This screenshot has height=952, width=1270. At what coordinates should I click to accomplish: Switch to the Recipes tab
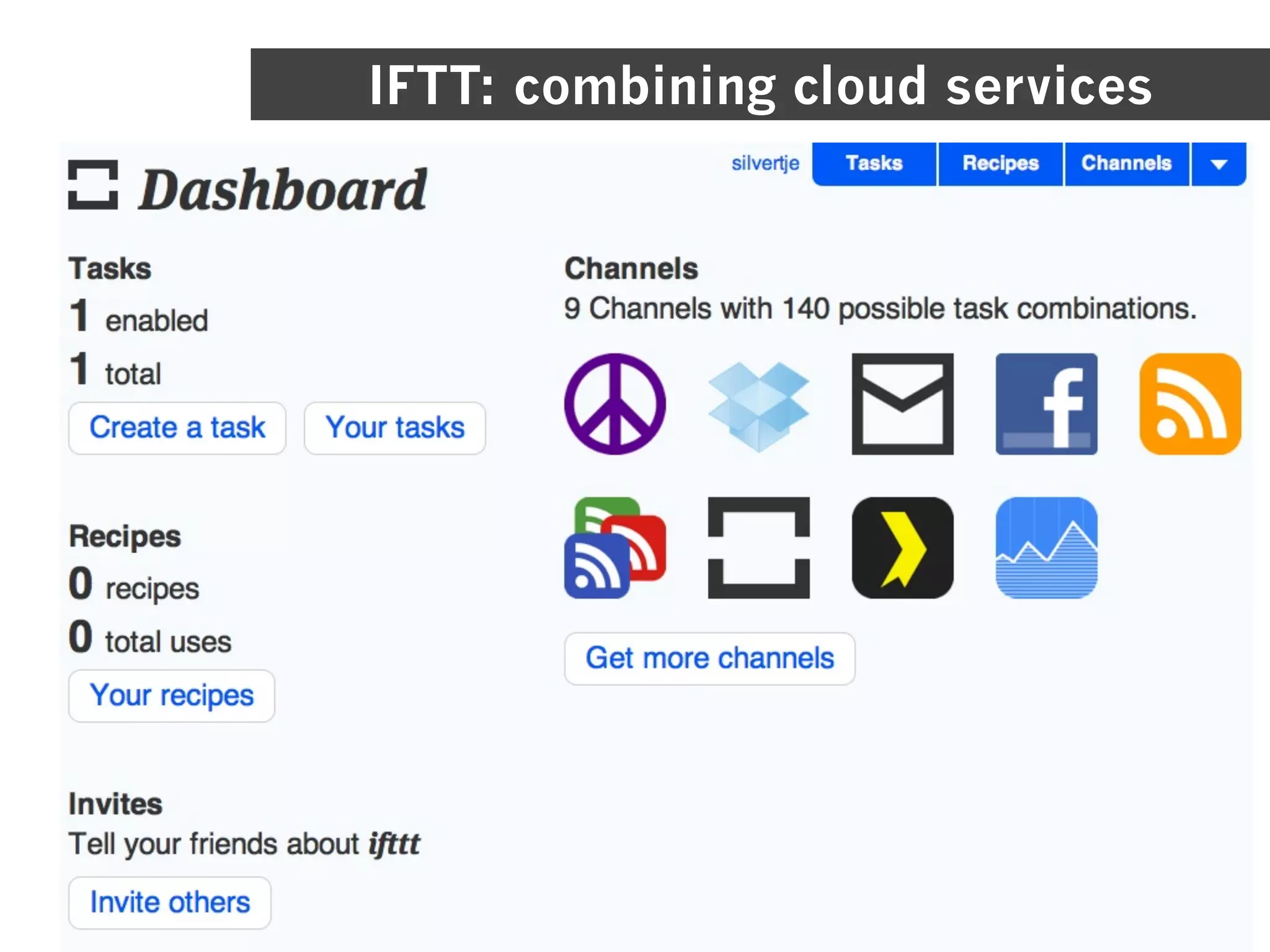[1000, 164]
